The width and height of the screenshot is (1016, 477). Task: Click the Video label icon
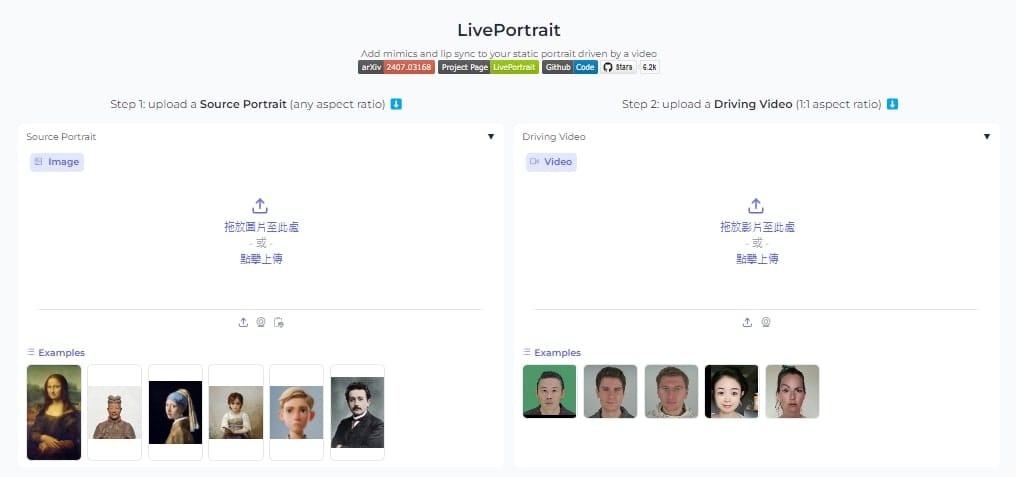tap(535, 161)
